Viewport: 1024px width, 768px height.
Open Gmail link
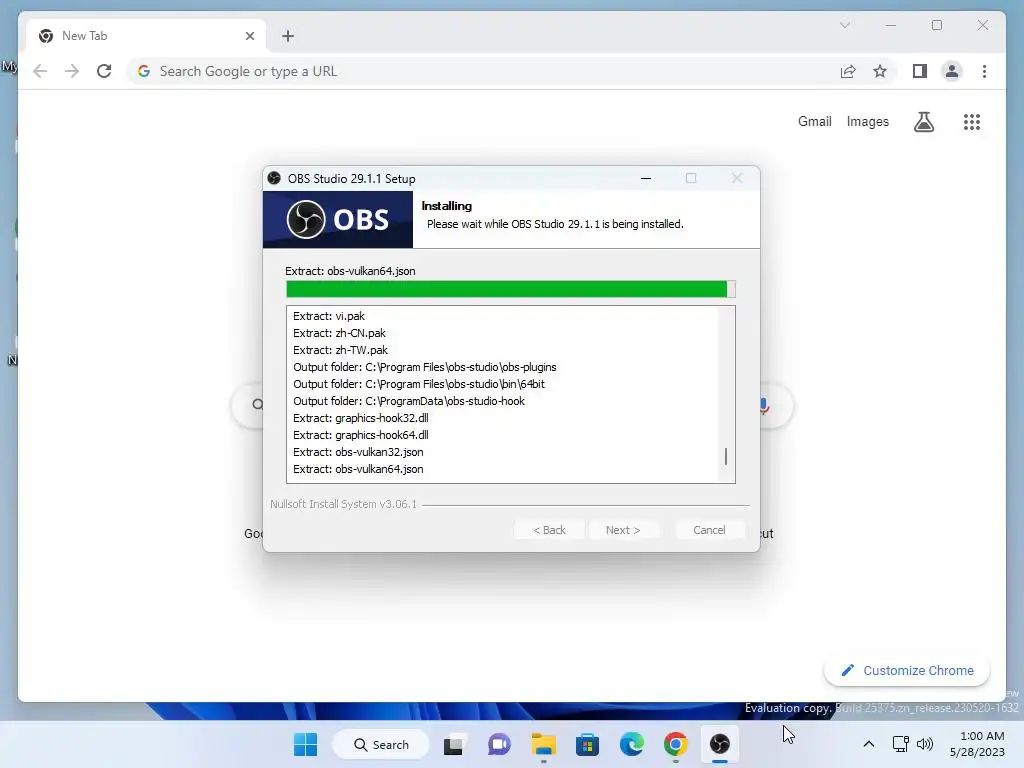(x=814, y=121)
